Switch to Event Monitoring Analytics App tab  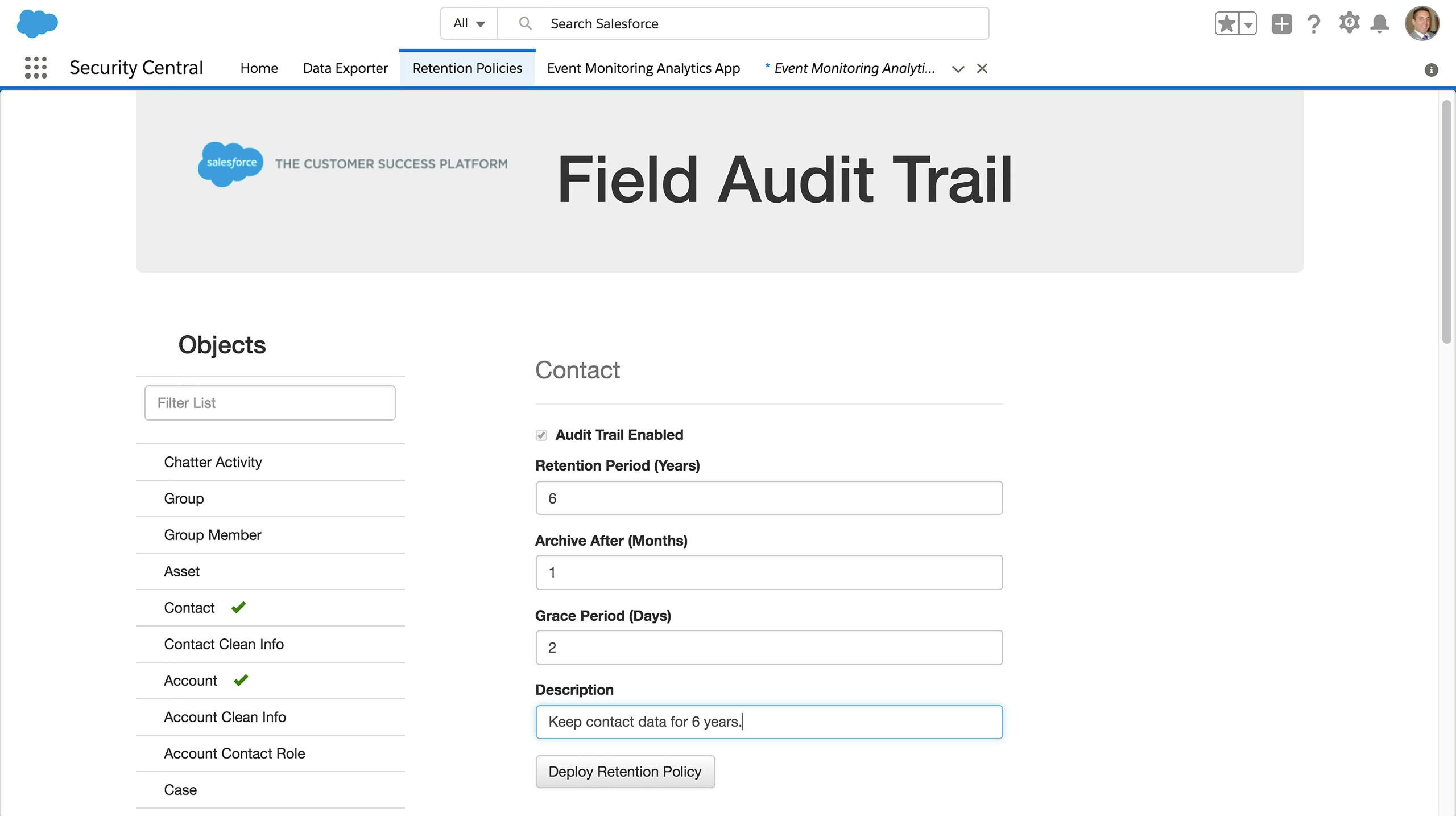tap(644, 67)
